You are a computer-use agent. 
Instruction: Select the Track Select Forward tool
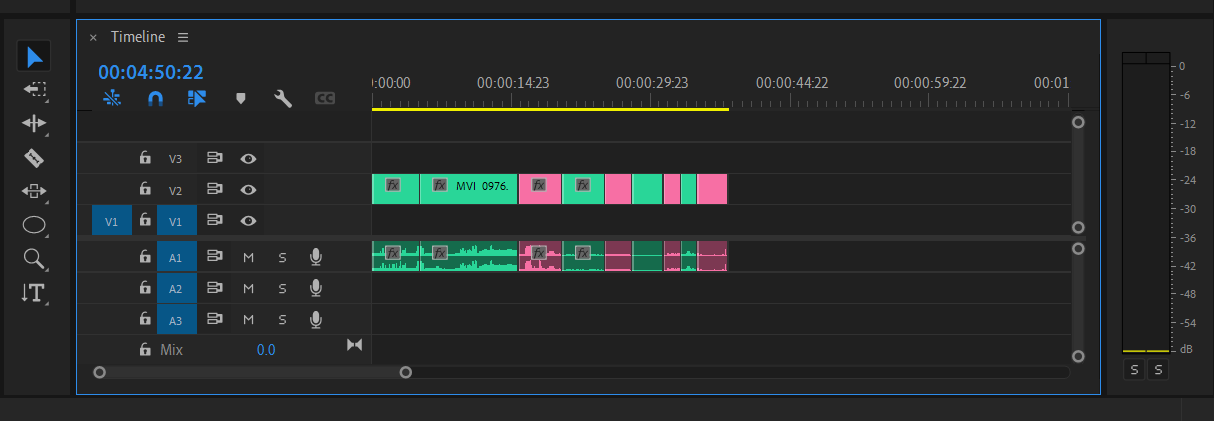(34, 90)
